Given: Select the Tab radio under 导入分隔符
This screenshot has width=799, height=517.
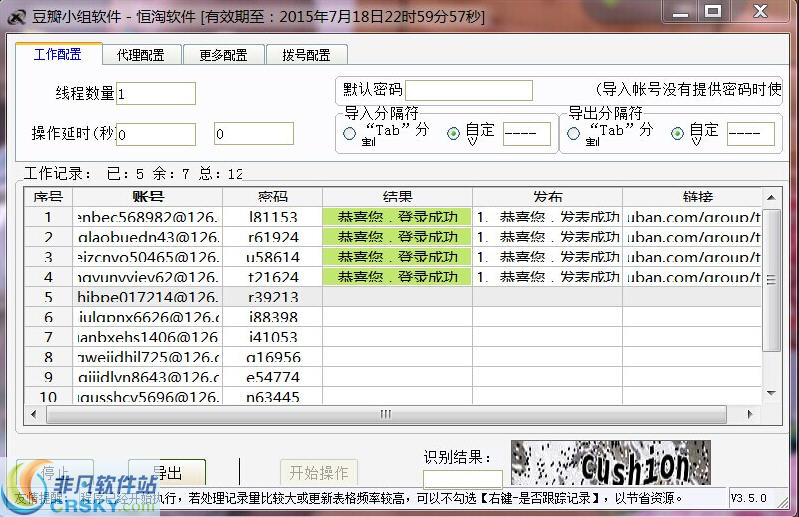Looking at the screenshot, I should point(350,134).
